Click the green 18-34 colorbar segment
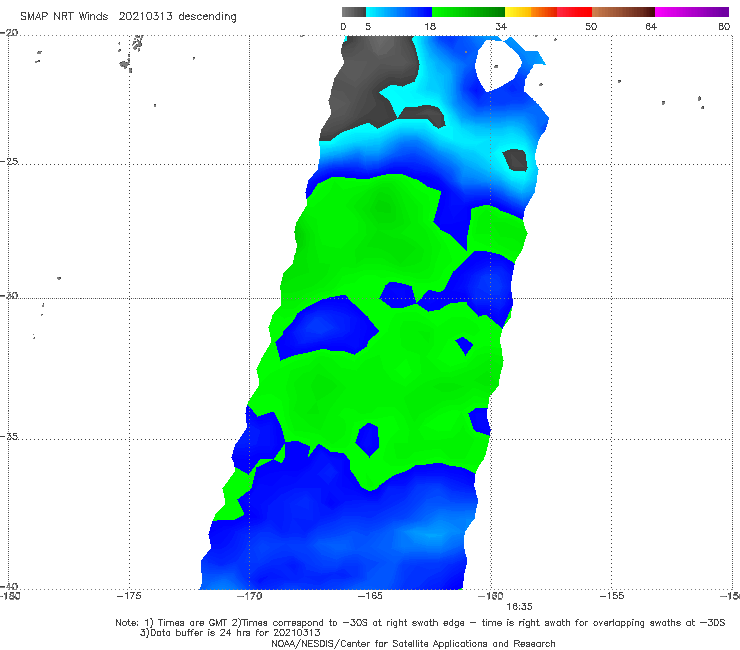Image resolution: width=740 pixels, height=650 pixels. [x=468, y=12]
